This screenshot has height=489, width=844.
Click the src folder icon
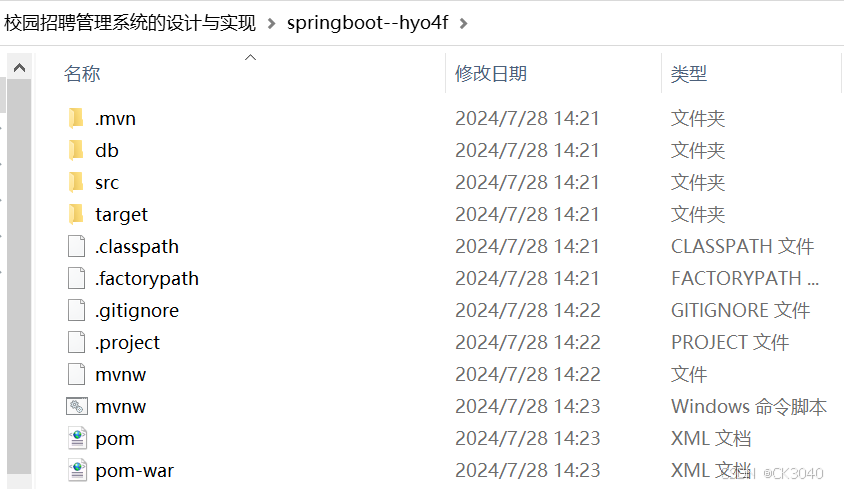click(x=76, y=182)
